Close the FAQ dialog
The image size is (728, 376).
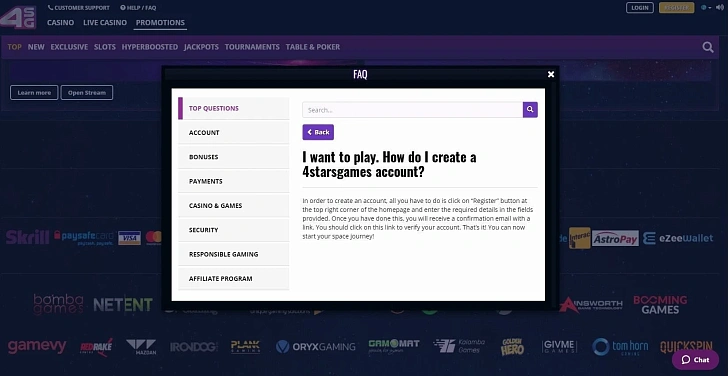point(551,74)
